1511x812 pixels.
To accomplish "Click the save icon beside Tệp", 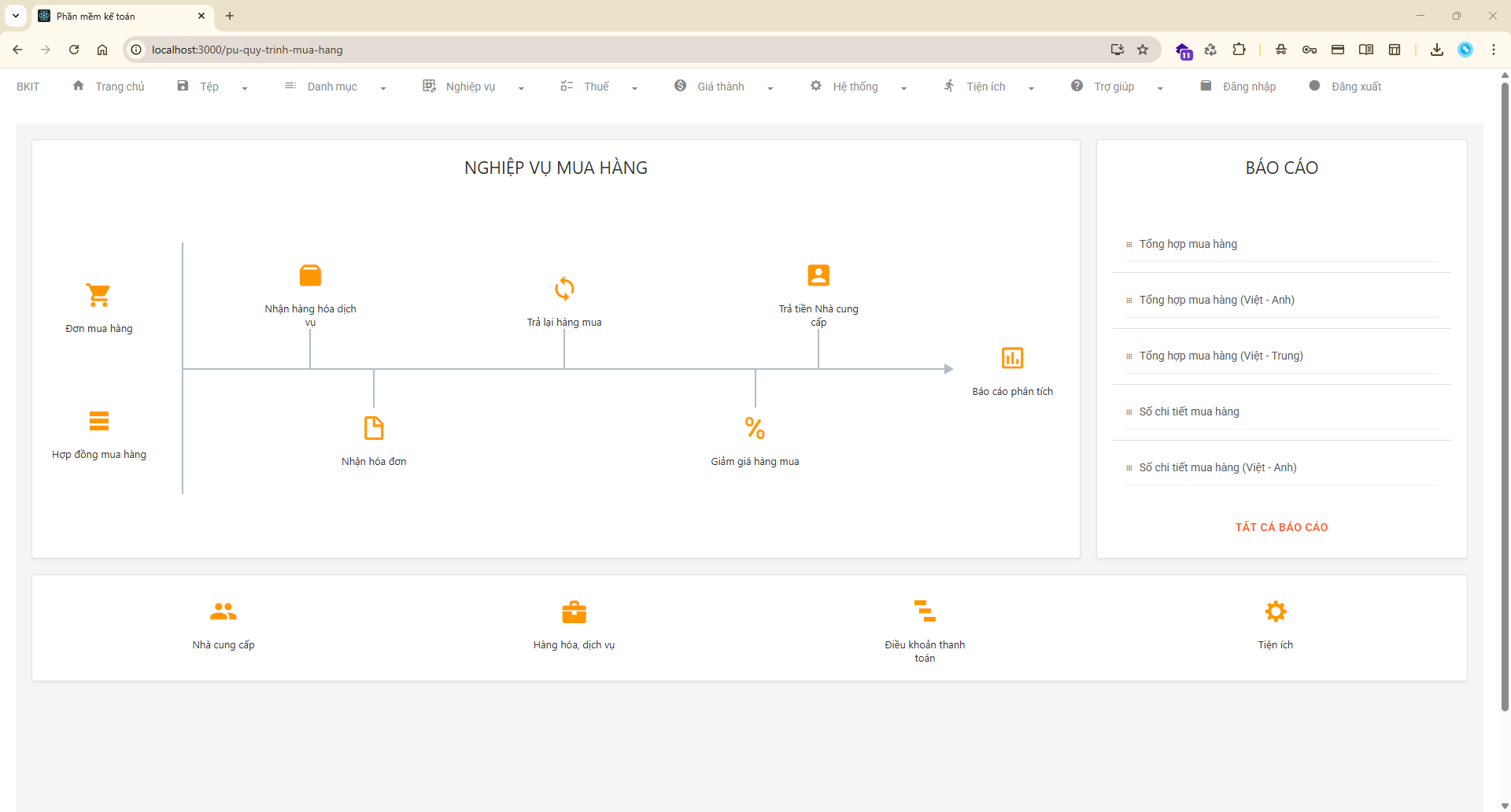I will point(183,86).
